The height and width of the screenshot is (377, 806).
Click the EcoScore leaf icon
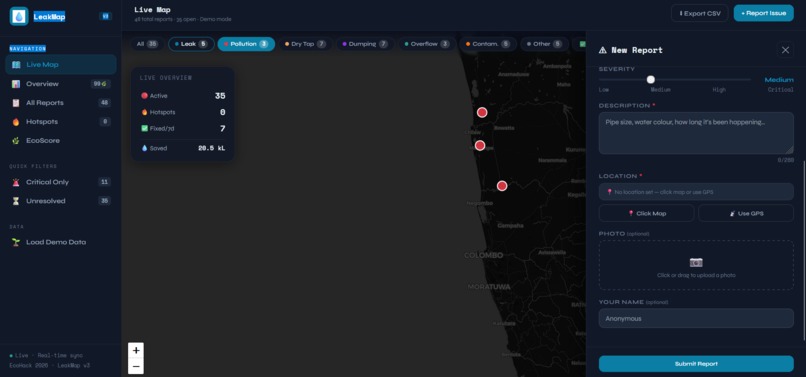click(16, 140)
